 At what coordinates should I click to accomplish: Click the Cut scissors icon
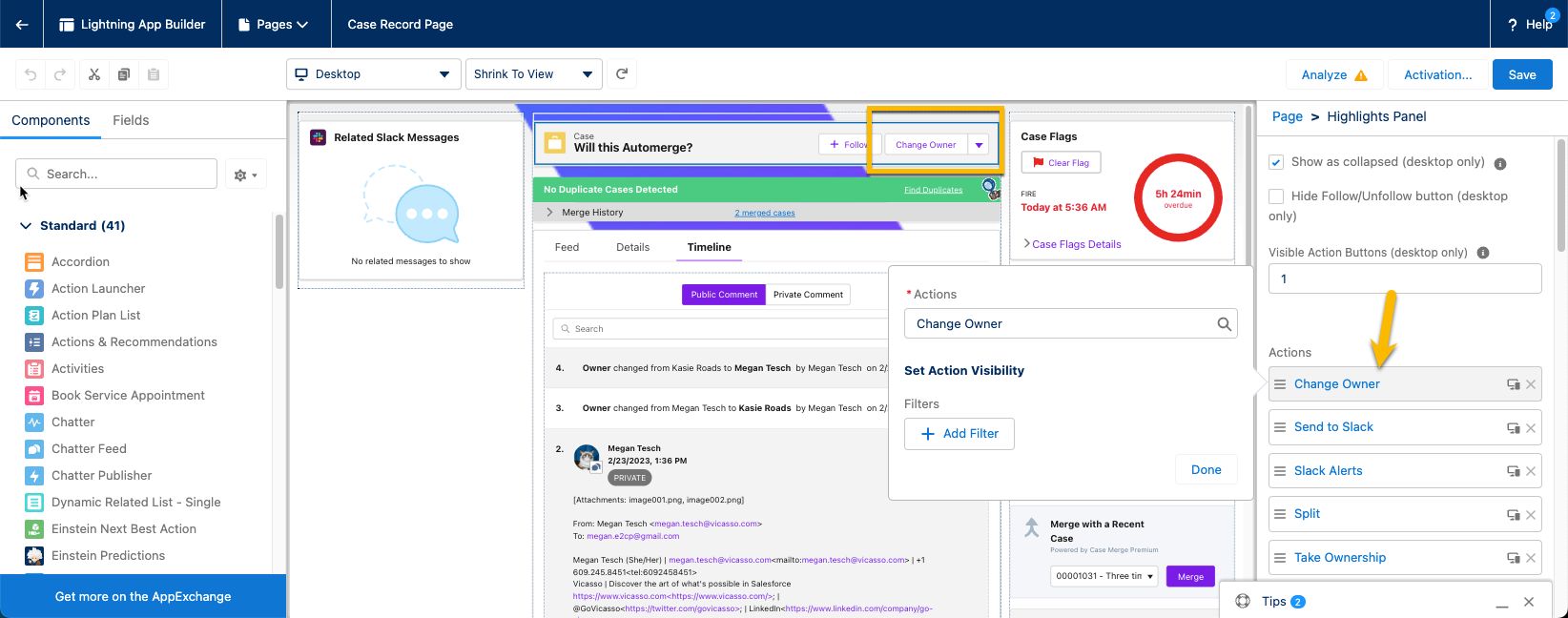click(x=94, y=74)
